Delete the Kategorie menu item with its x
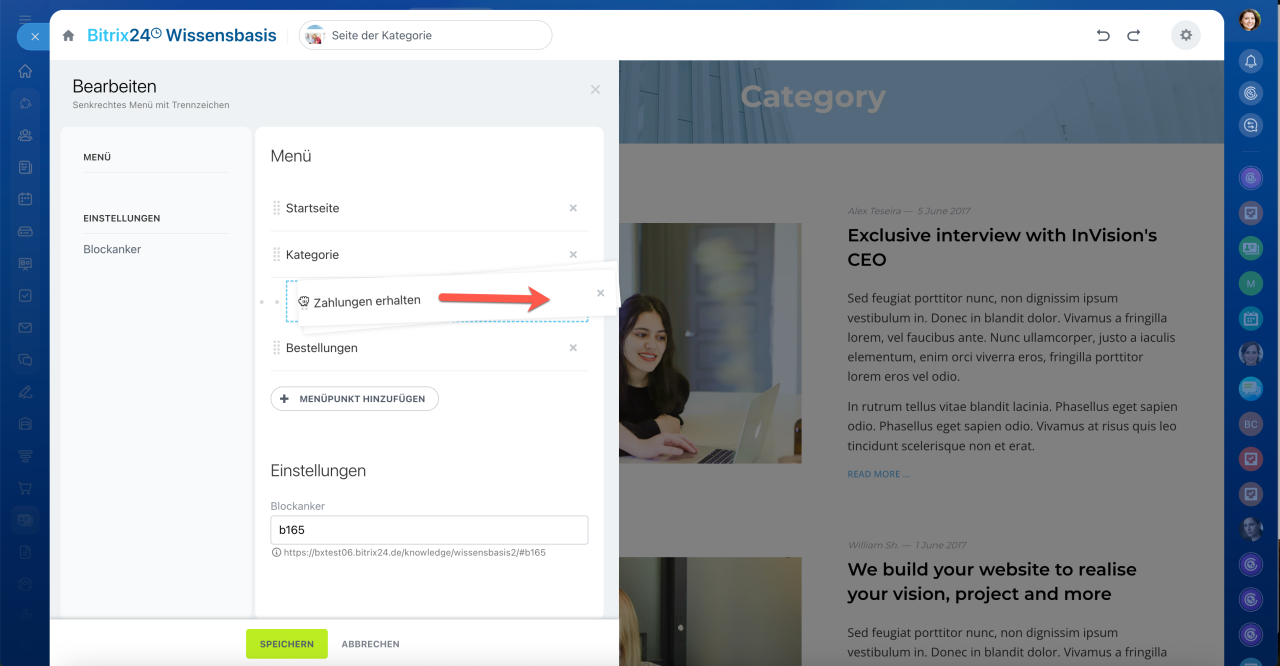 573,255
